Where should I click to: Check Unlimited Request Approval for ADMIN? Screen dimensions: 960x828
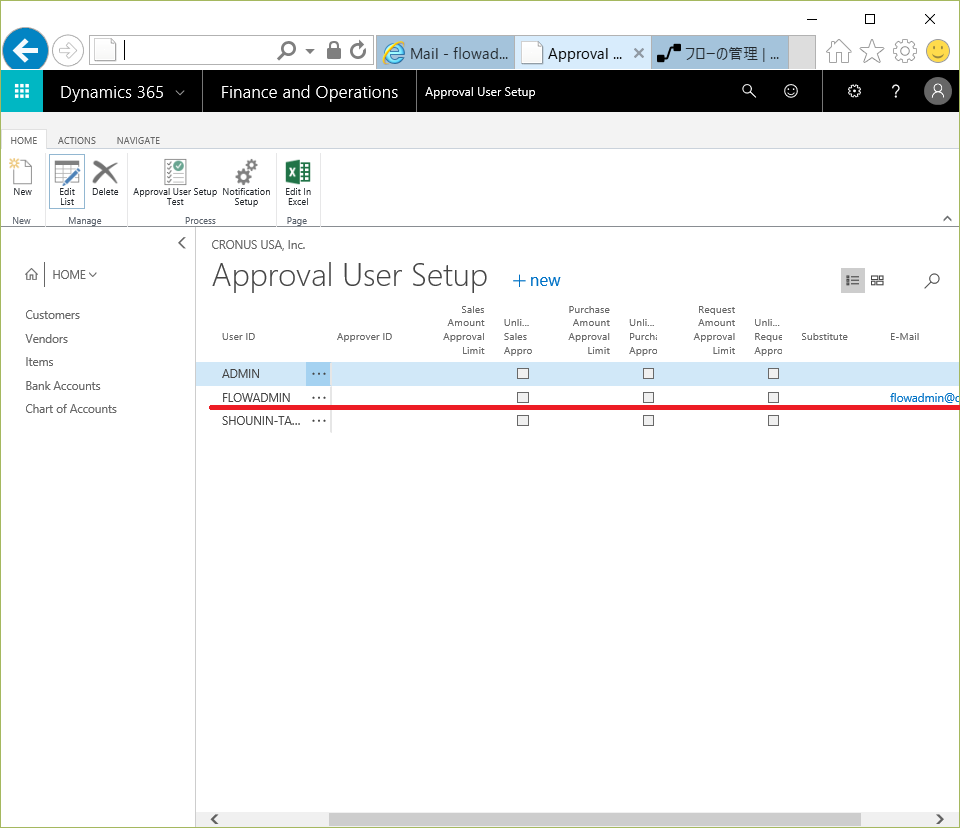pyautogui.click(x=773, y=374)
